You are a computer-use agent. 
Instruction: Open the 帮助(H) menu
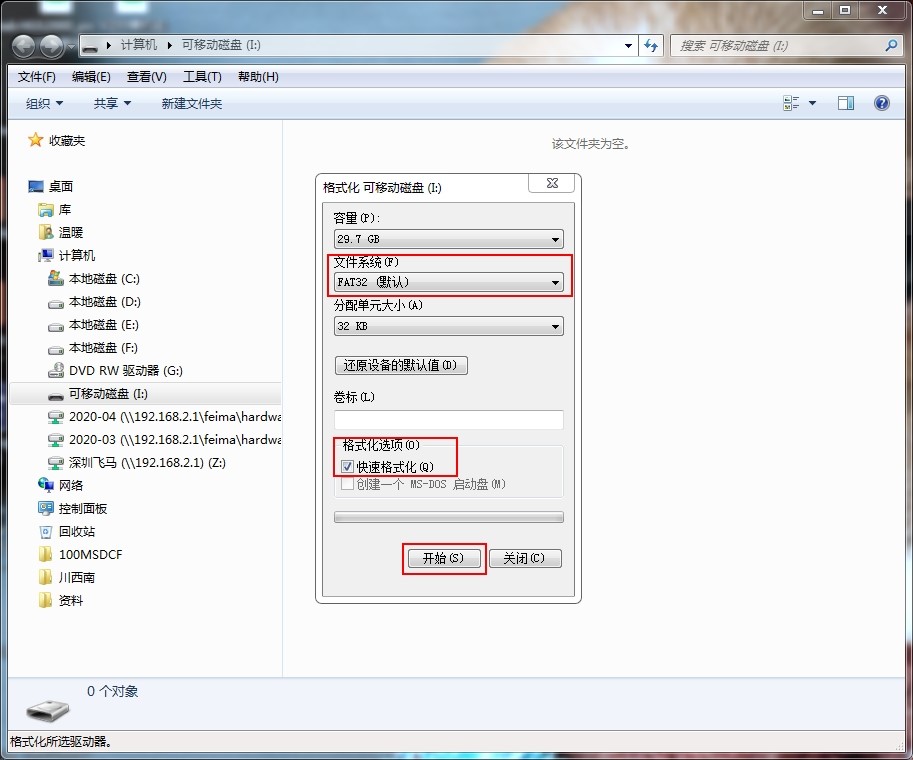click(258, 77)
